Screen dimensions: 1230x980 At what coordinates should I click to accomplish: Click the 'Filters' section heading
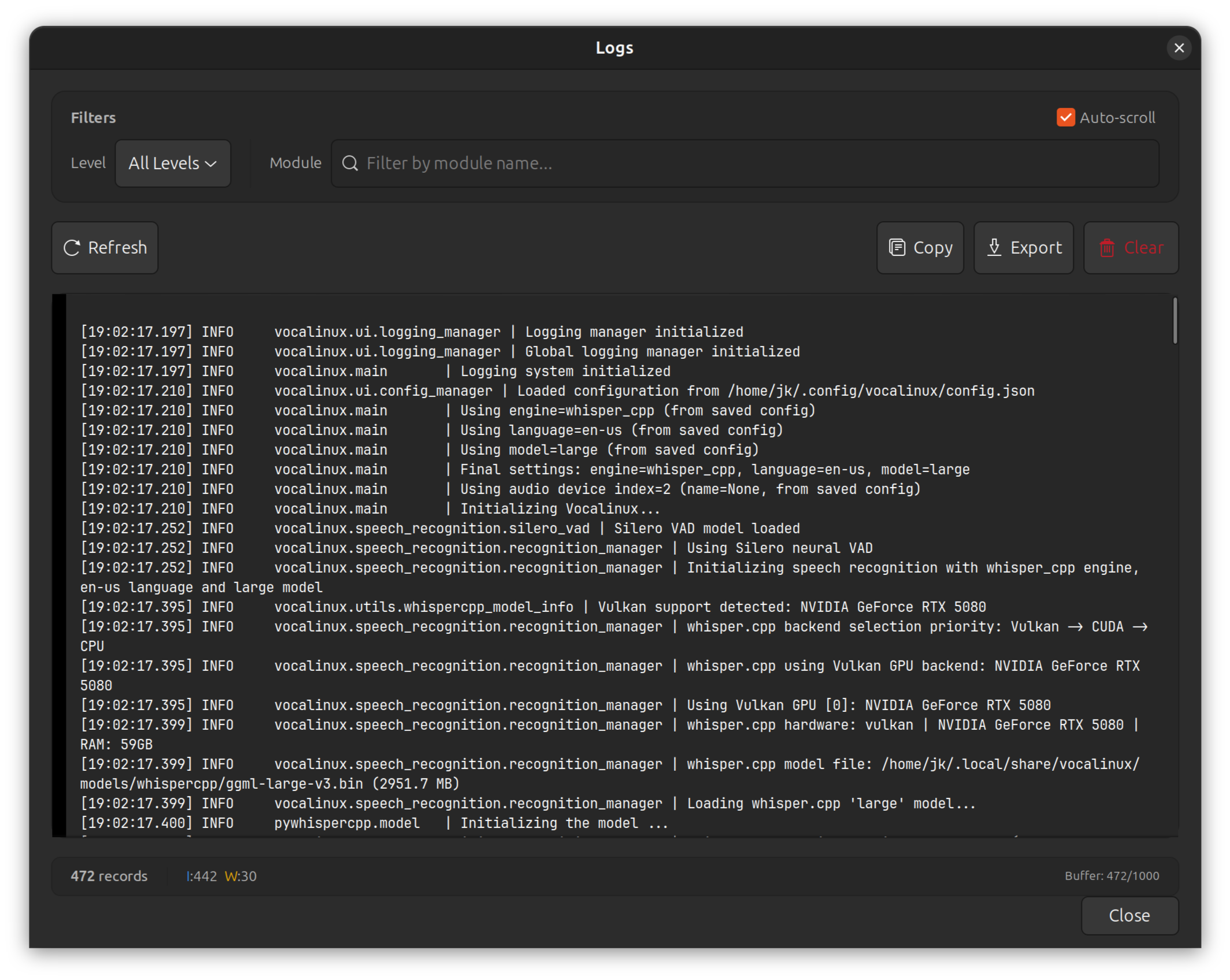[x=93, y=118]
